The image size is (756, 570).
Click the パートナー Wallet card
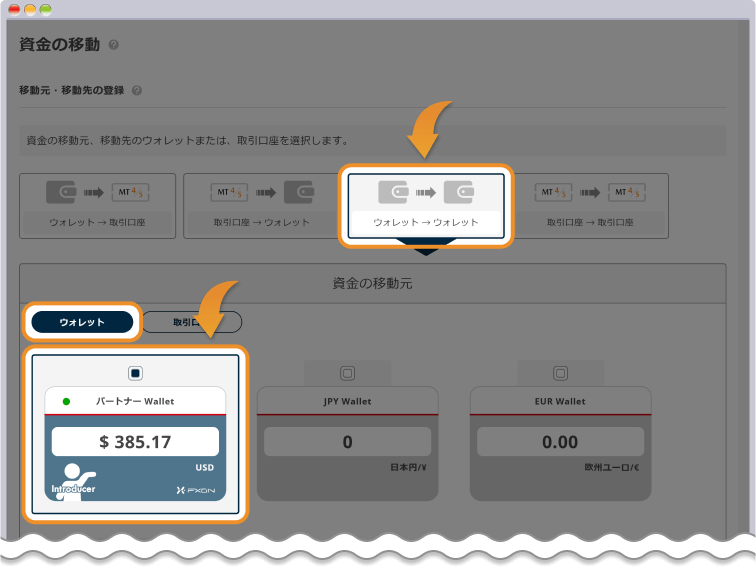[x=135, y=444]
